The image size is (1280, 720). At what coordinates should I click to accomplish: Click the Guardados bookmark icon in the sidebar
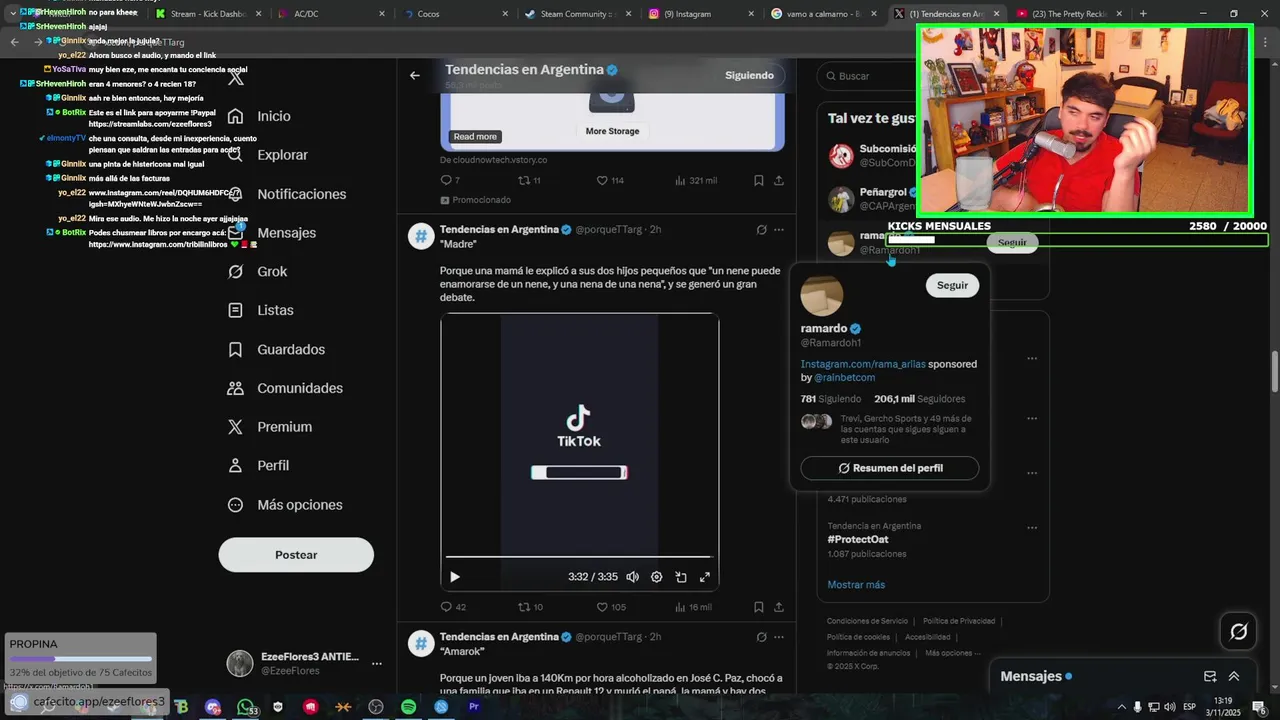coord(236,350)
